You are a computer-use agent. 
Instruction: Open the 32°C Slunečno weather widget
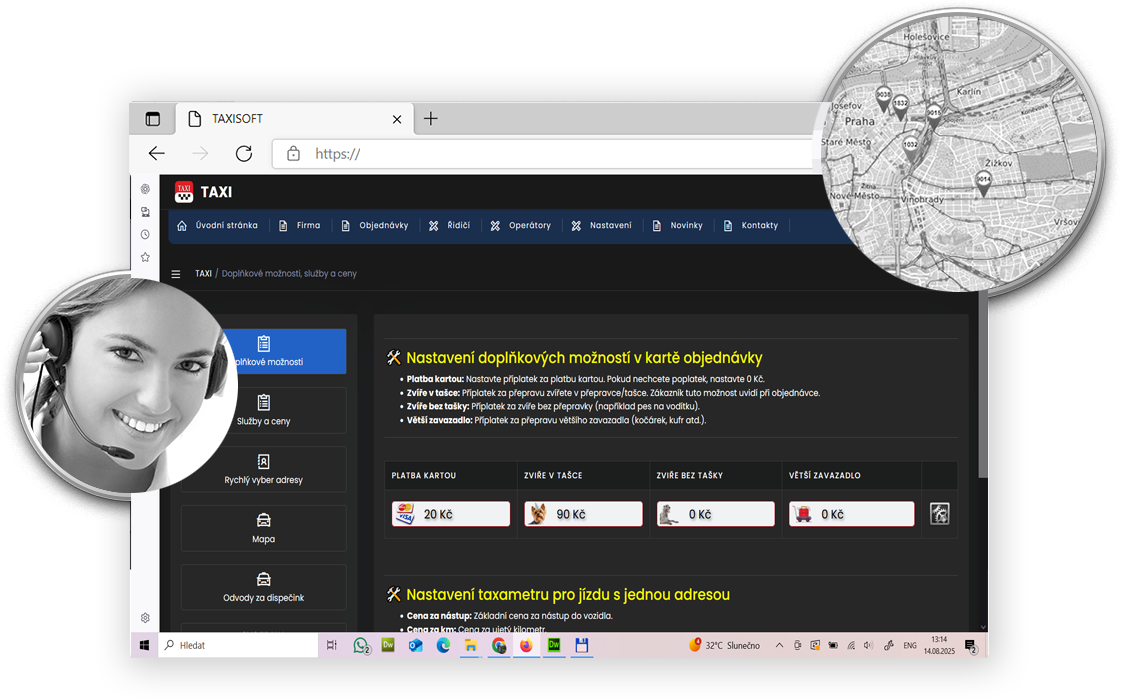[724, 645]
